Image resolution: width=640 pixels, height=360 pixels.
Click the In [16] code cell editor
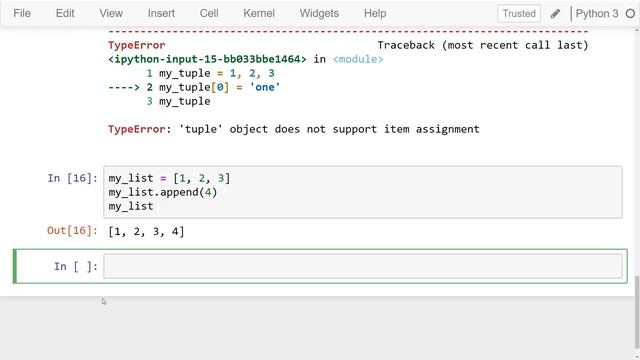click(x=363, y=192)
